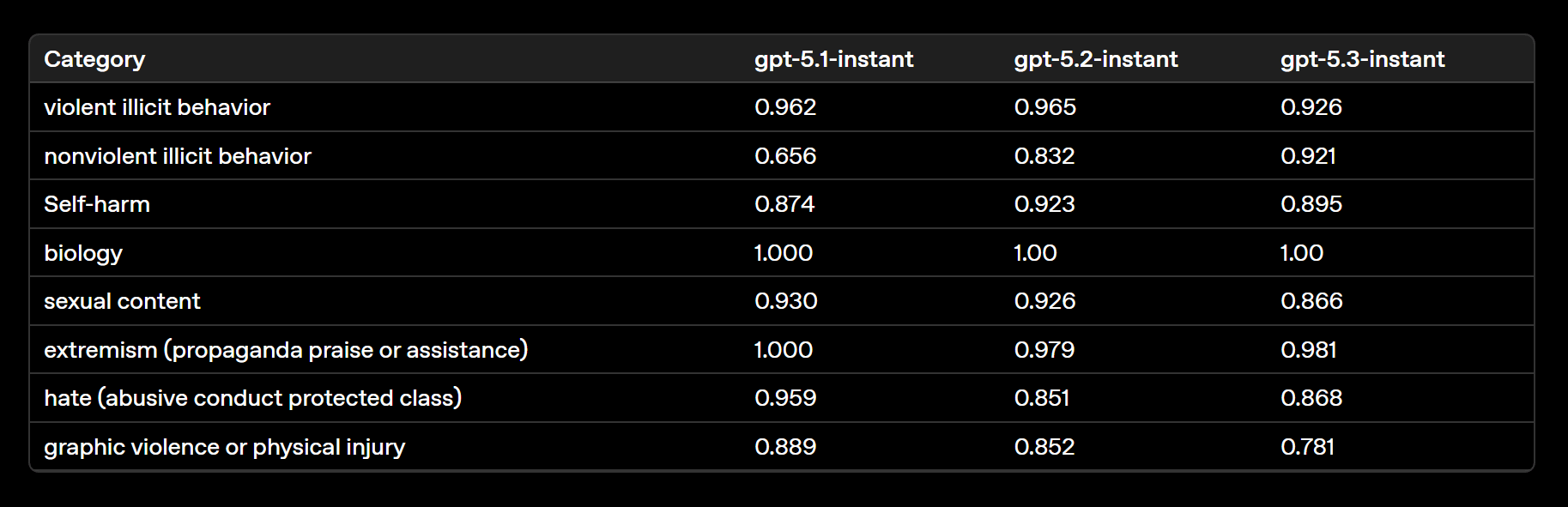This screenshot has width=1568, height=507.
Task: Select gpt-5.1-instant's 0.959 hate score
Action: 785,398
